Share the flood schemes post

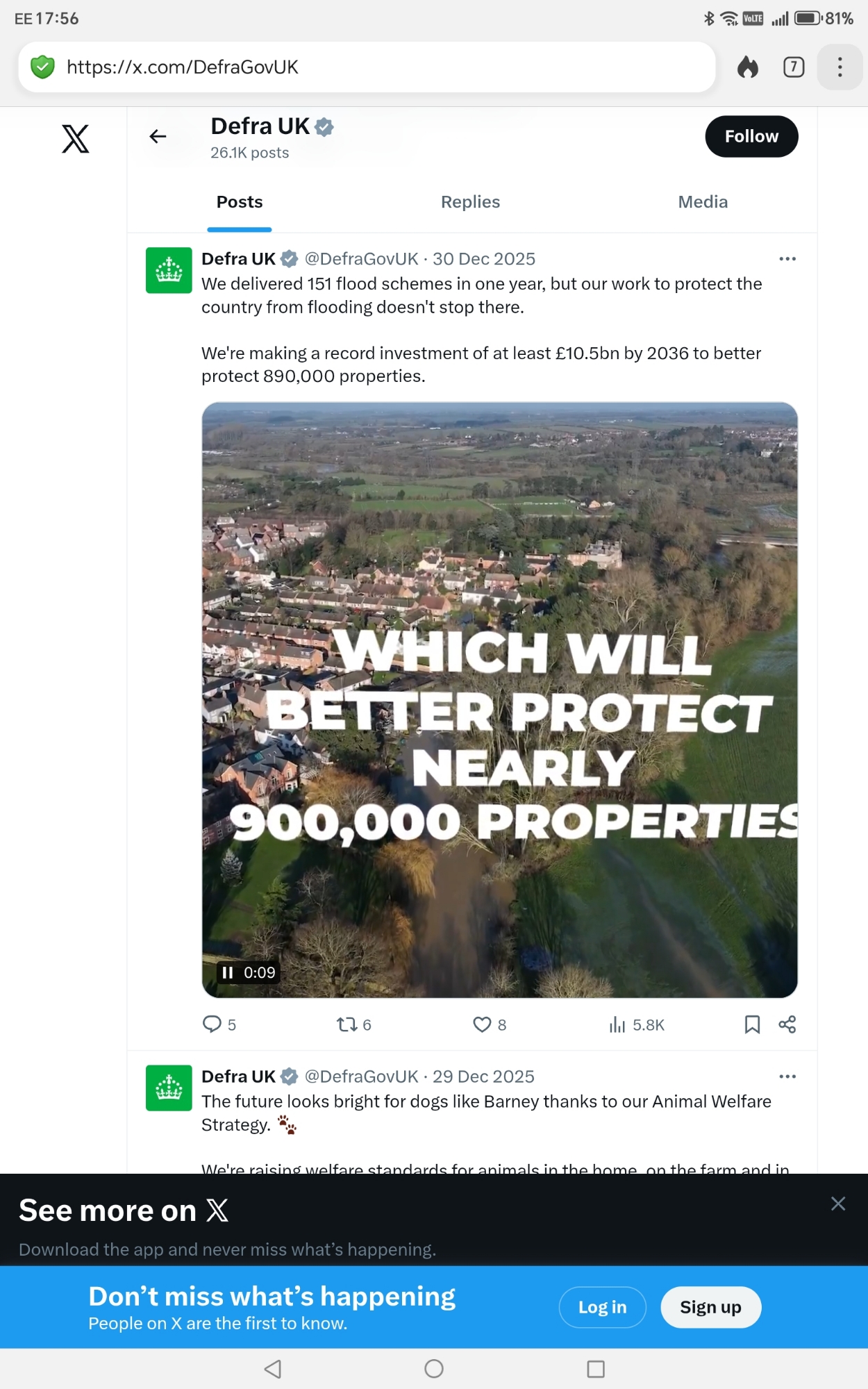click(x=787, y=1024)
